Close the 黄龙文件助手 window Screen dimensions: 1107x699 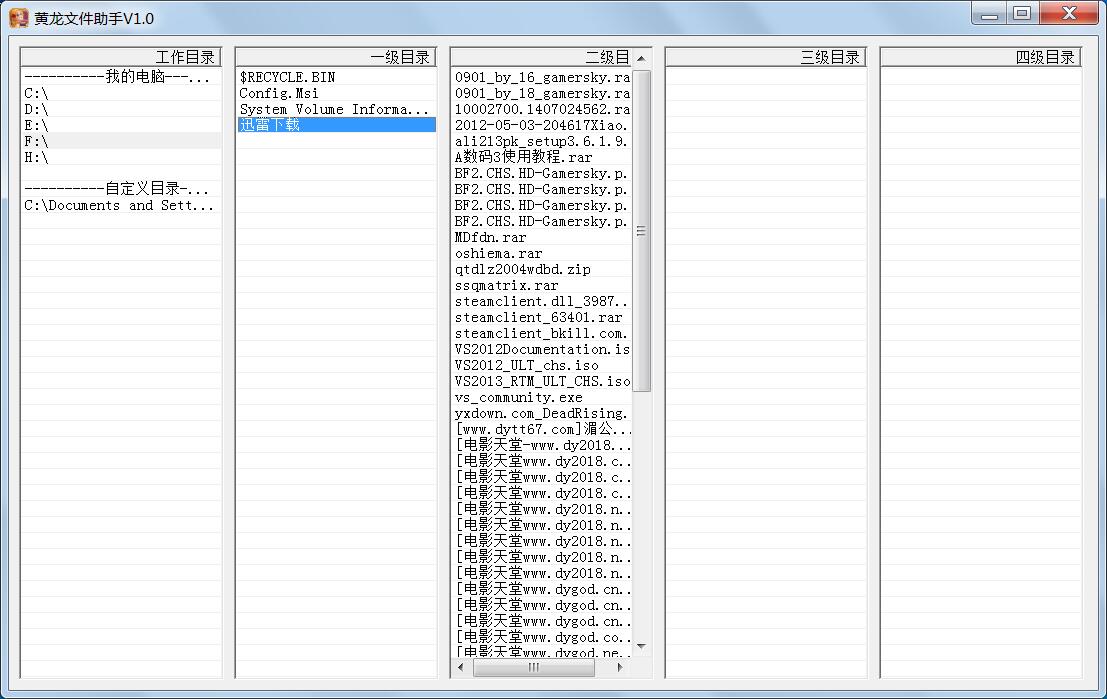1069,13
